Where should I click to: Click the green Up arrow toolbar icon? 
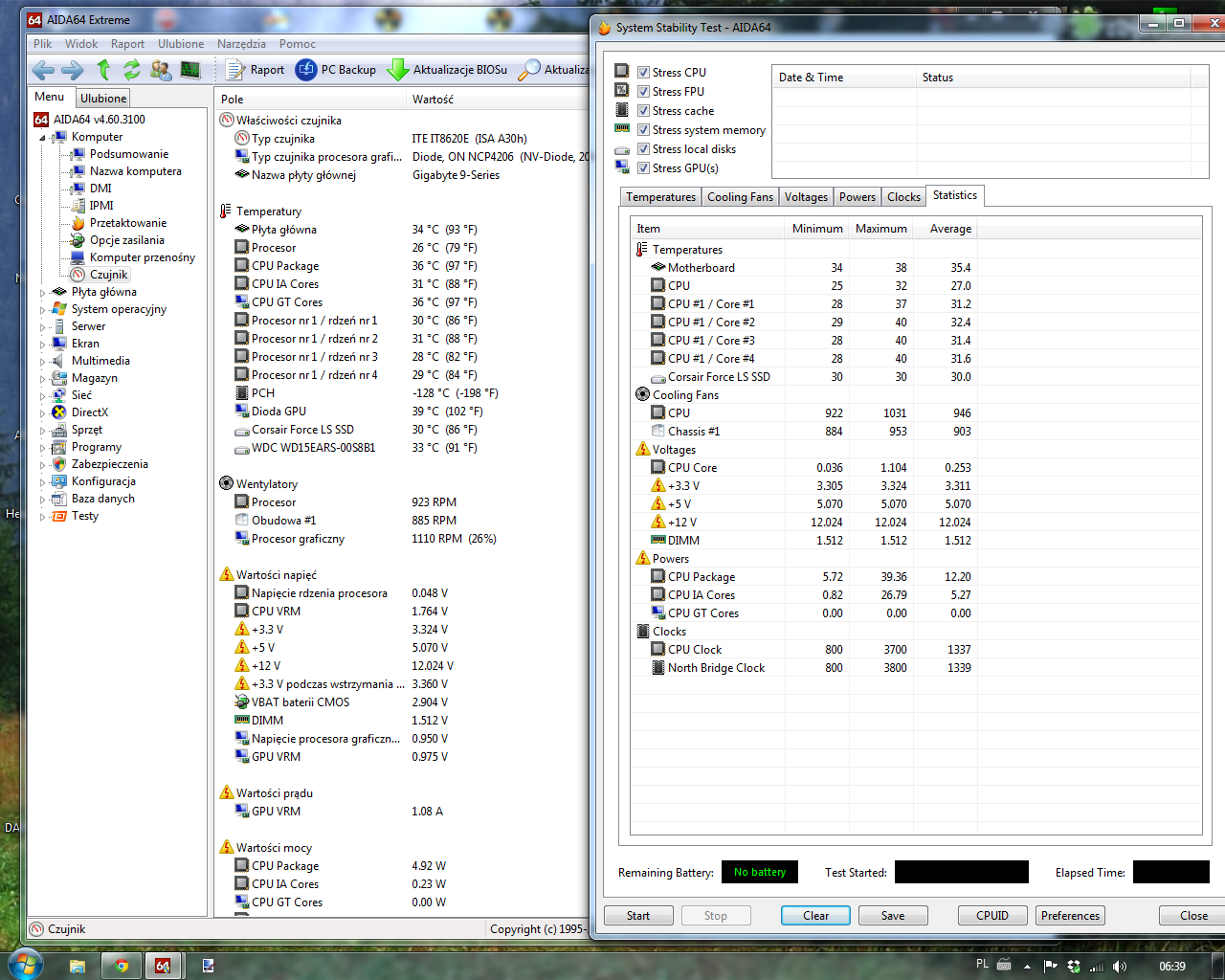coord(103,69)
